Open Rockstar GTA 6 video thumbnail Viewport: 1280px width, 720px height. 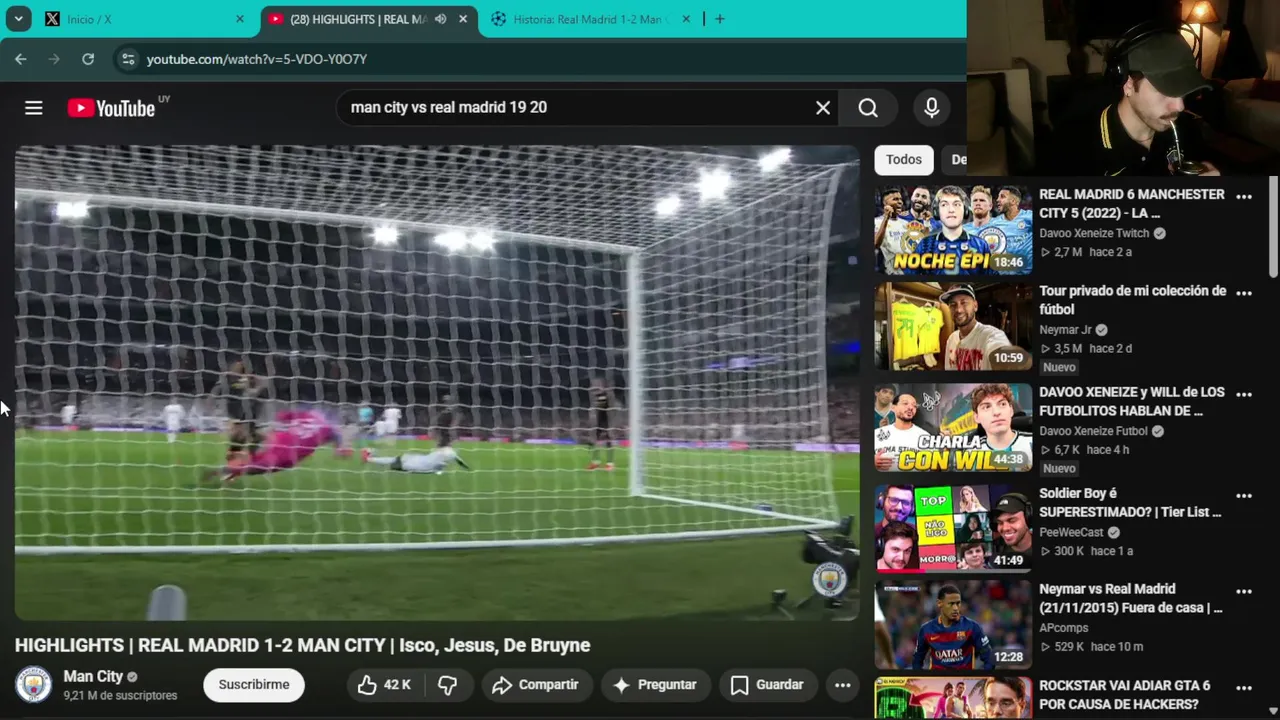(x=953, y=698)
